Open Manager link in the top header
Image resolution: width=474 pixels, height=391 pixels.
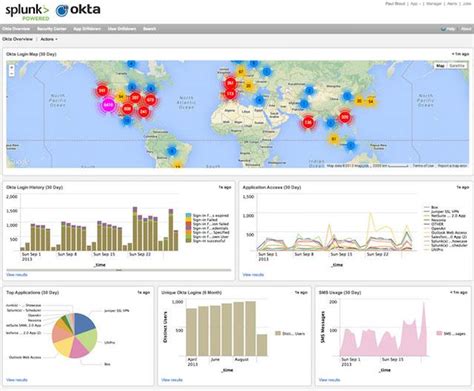[434, 4]
